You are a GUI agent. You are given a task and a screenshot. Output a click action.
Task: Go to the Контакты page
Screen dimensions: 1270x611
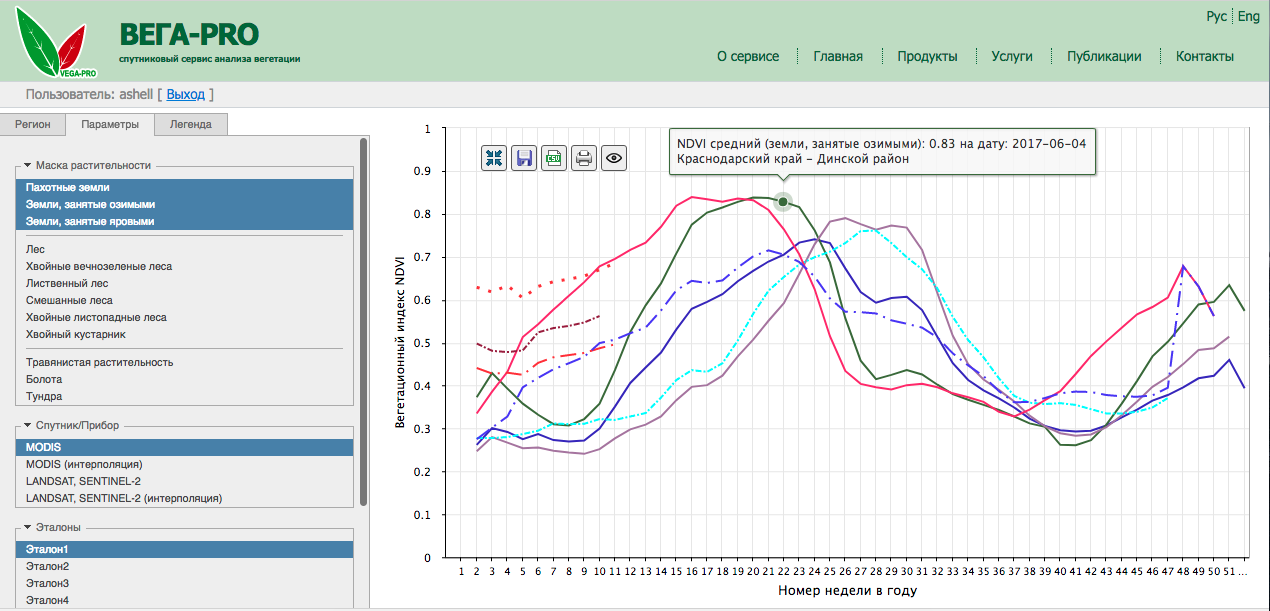coord(1204,56)
